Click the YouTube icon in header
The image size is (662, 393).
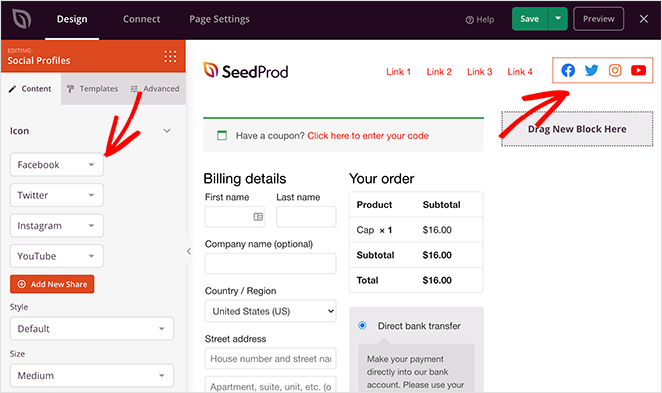pos(638,70)
